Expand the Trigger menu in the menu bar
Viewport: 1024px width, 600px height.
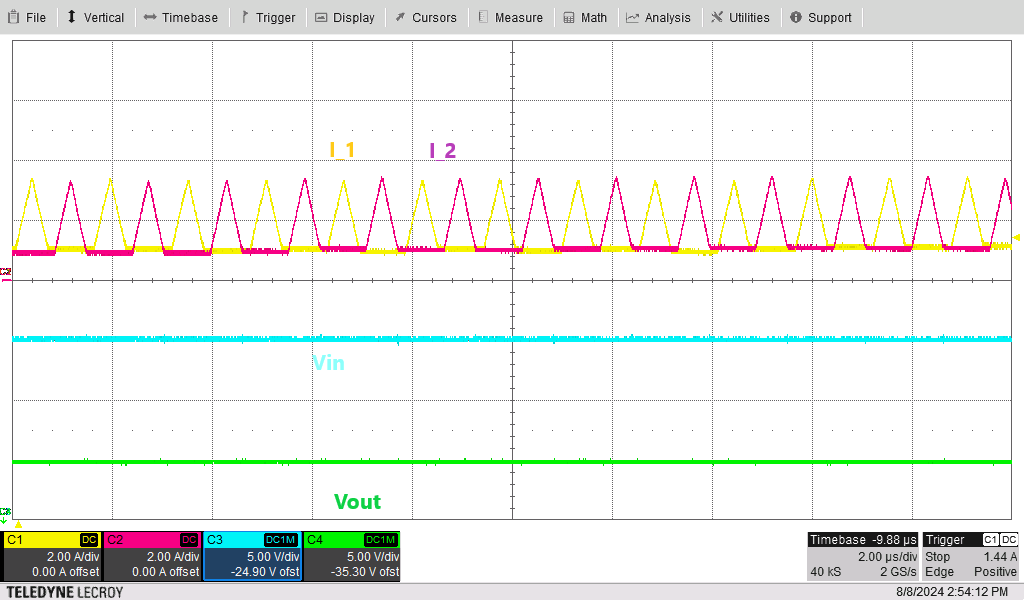pyautogui.click(x=267, y=17)
